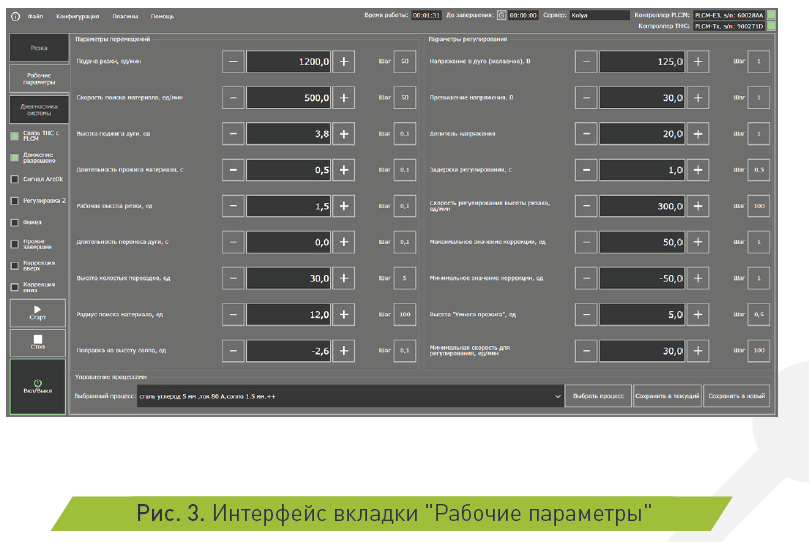
Task: Switch to the Диагностика системы tab
Action: [x=39, y=109]
